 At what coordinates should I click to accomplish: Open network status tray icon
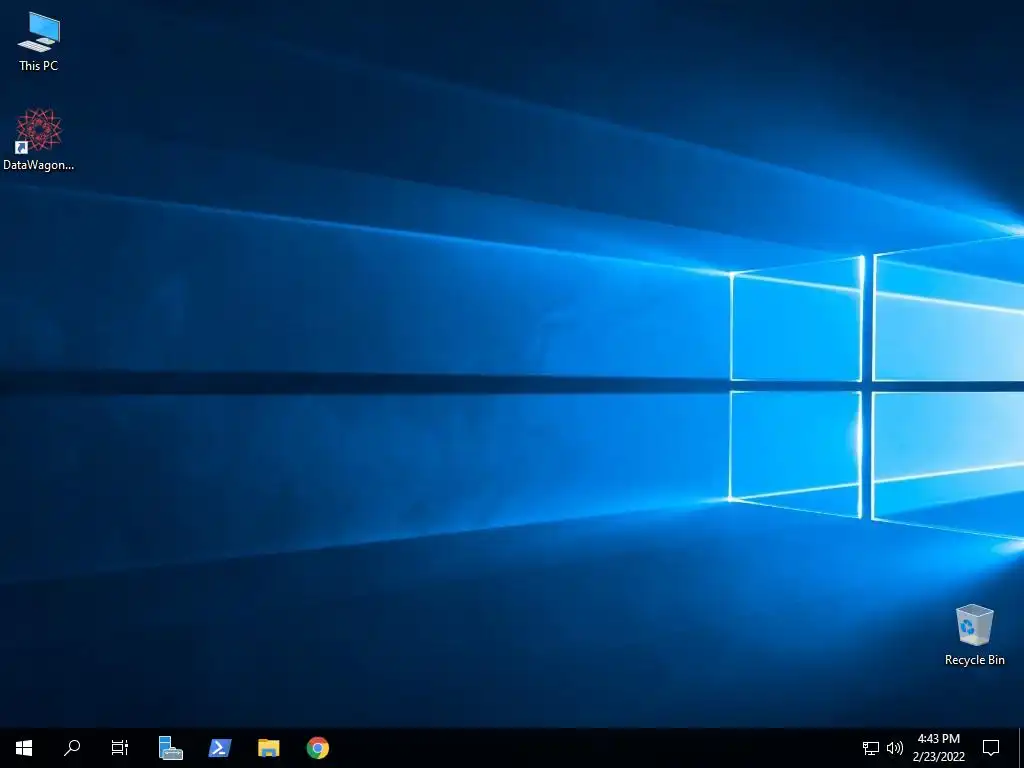[871, 748]
